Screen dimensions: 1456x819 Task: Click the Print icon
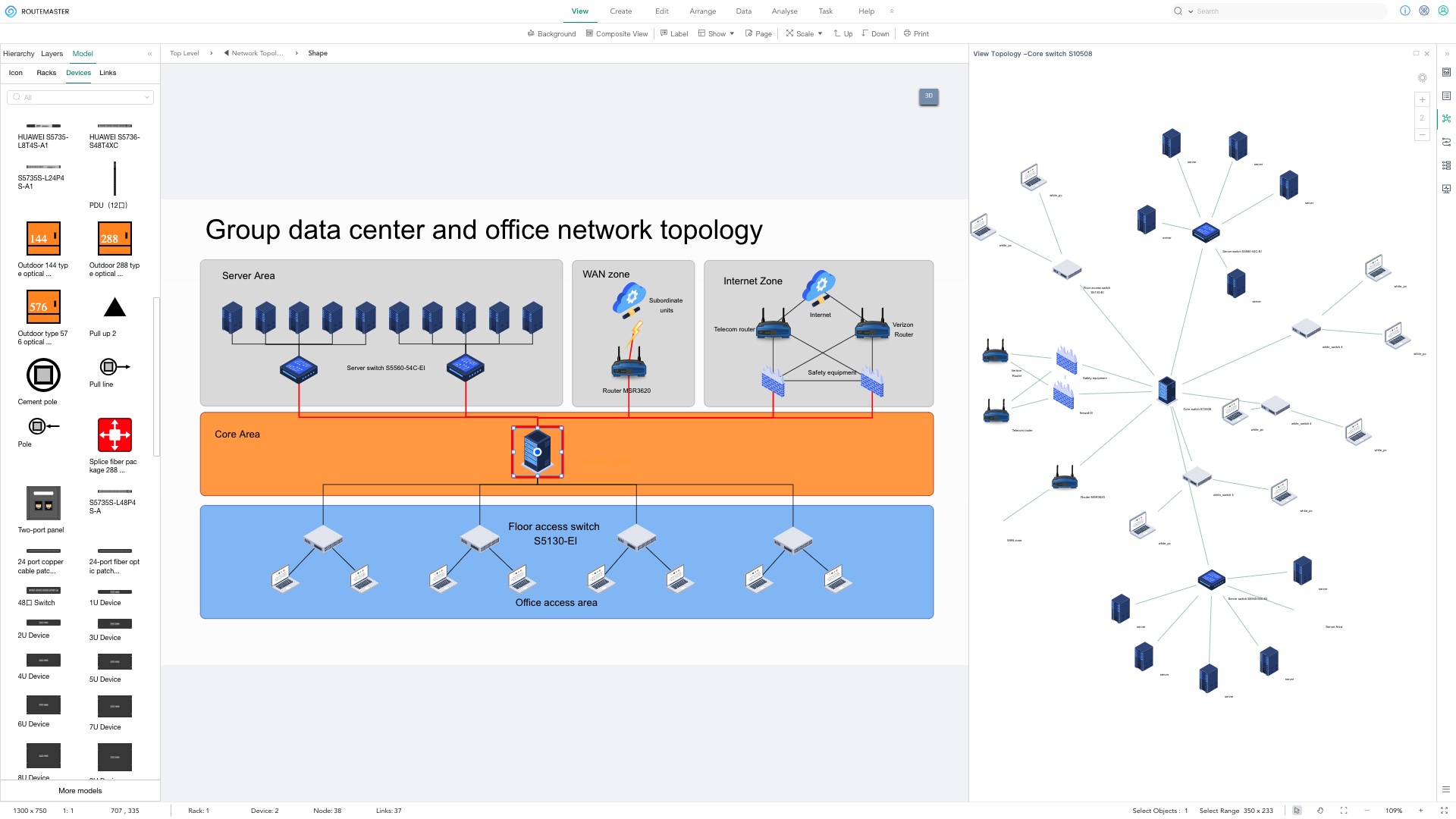point(915,33)
